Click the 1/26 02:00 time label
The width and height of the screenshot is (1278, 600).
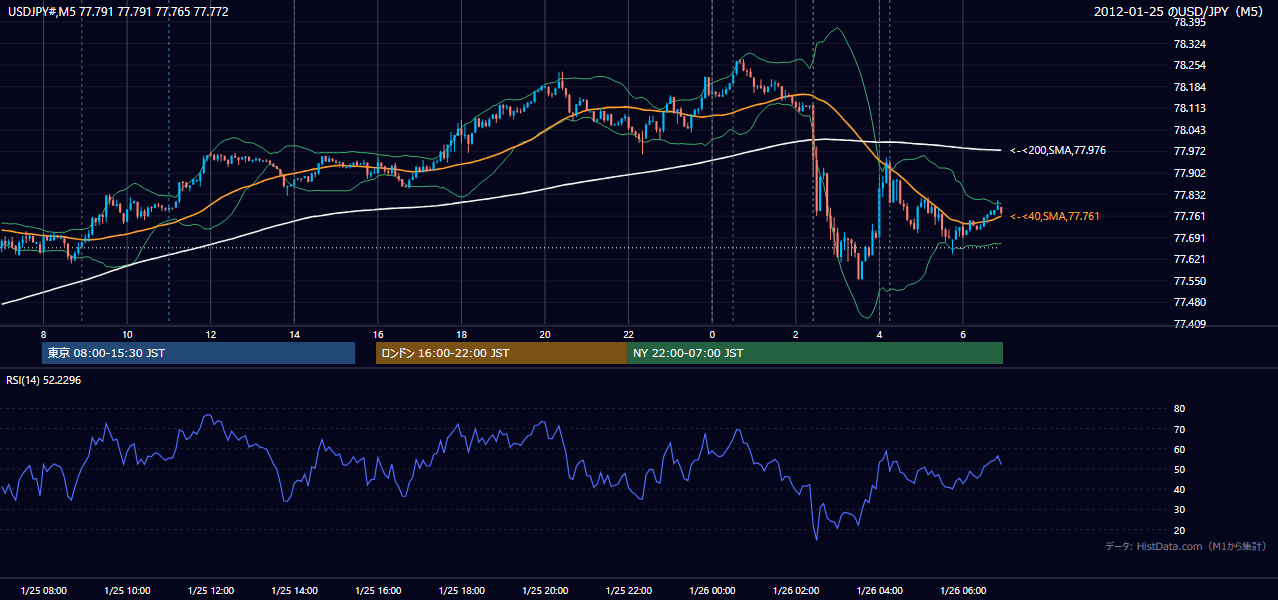795,590
